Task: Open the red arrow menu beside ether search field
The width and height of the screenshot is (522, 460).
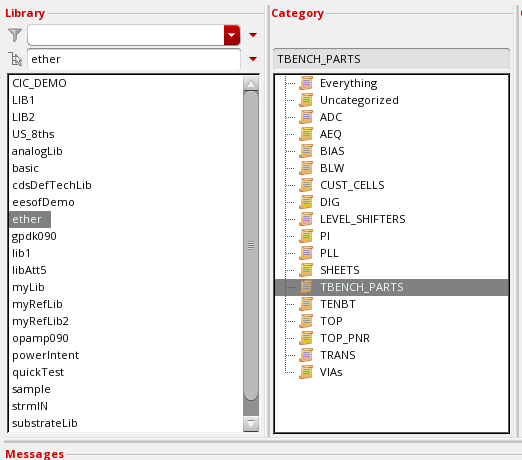Action: click(253, 59)
